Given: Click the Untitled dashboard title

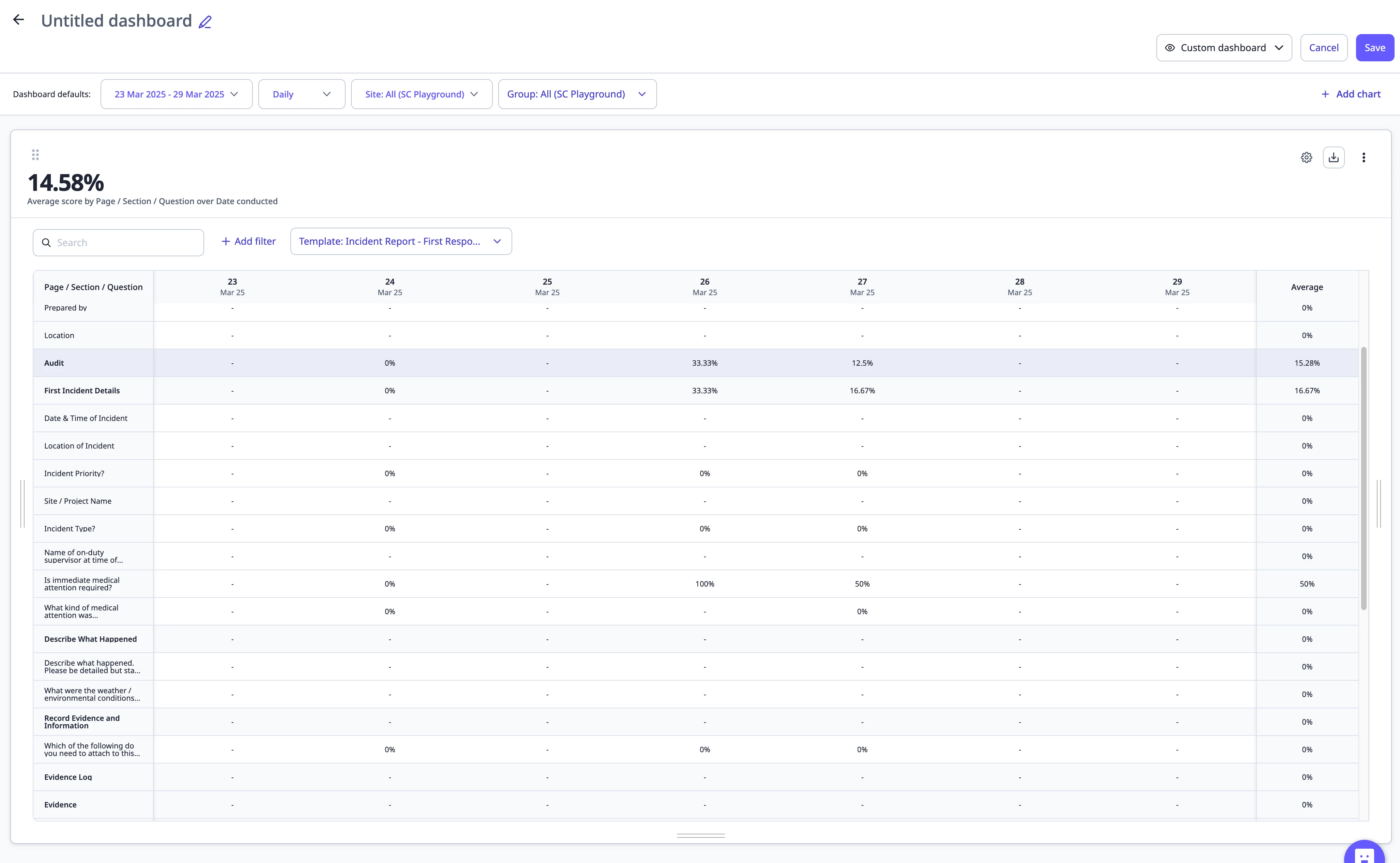Looking at the screenshot, I should point(117,21).
